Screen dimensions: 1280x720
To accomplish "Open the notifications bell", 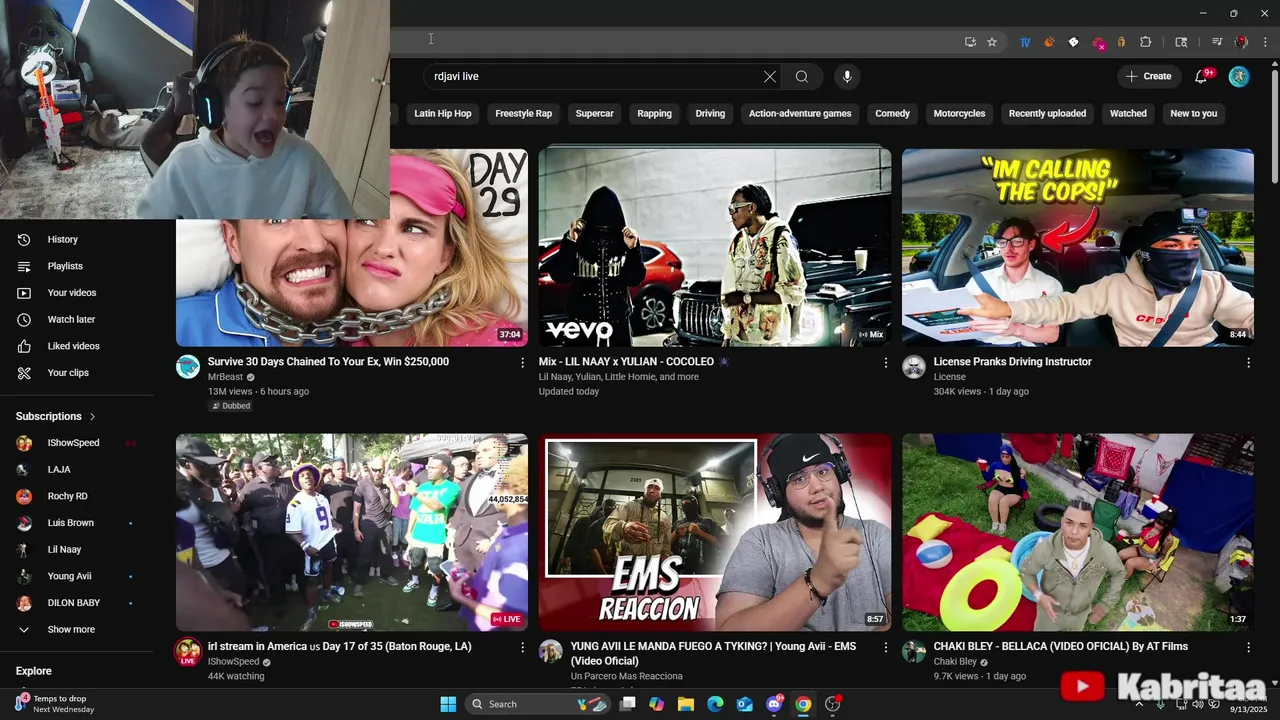I will (1202, 76).
